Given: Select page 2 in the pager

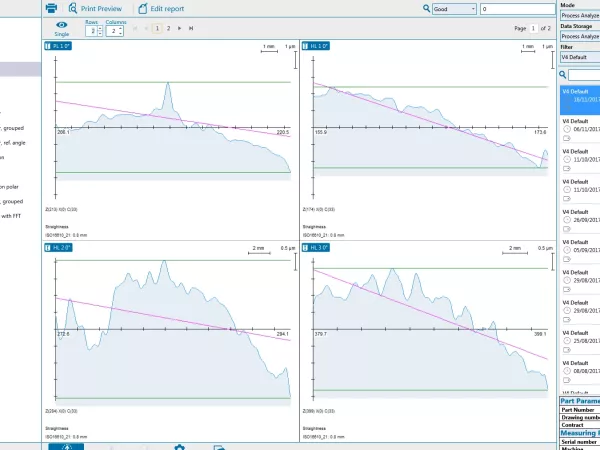Looking at the screenshot, I should (x=168, y=29).
